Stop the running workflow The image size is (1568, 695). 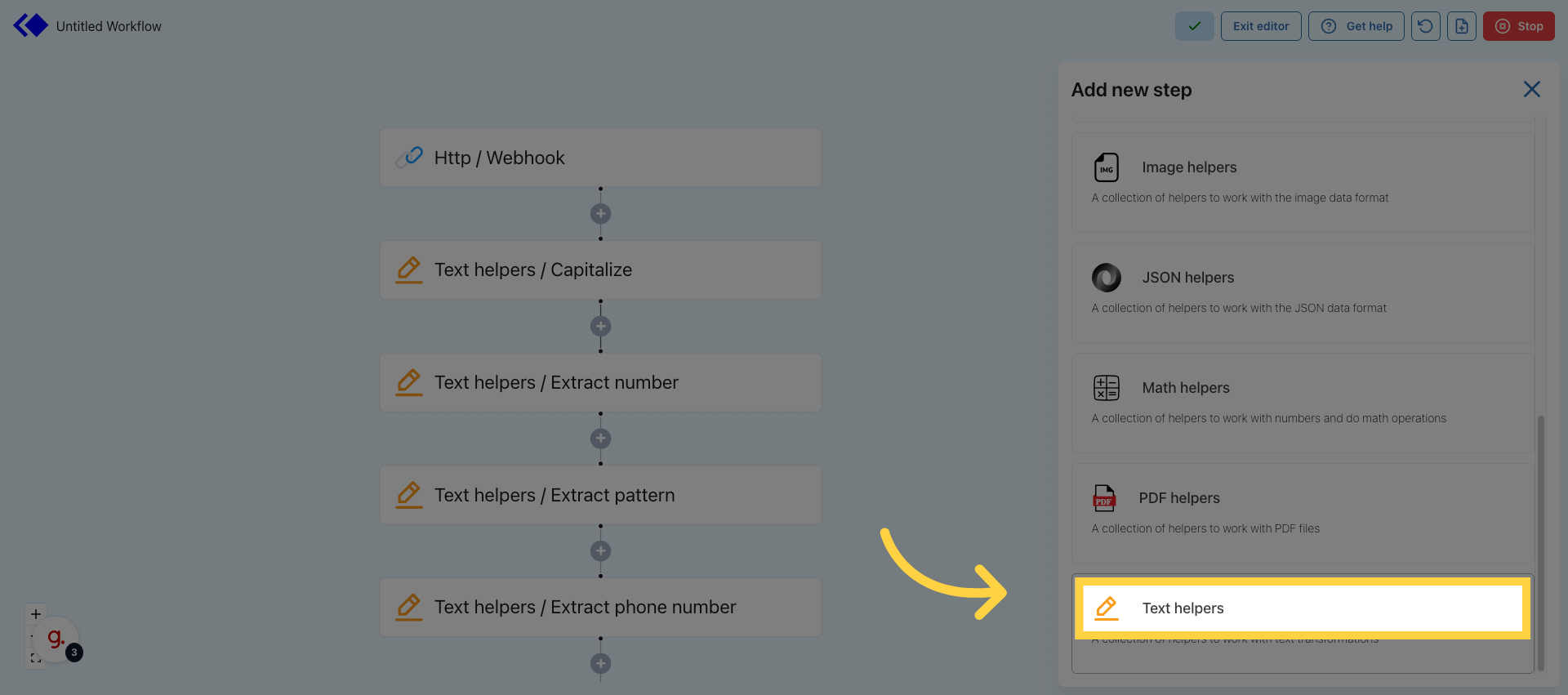click(1518, 25)
